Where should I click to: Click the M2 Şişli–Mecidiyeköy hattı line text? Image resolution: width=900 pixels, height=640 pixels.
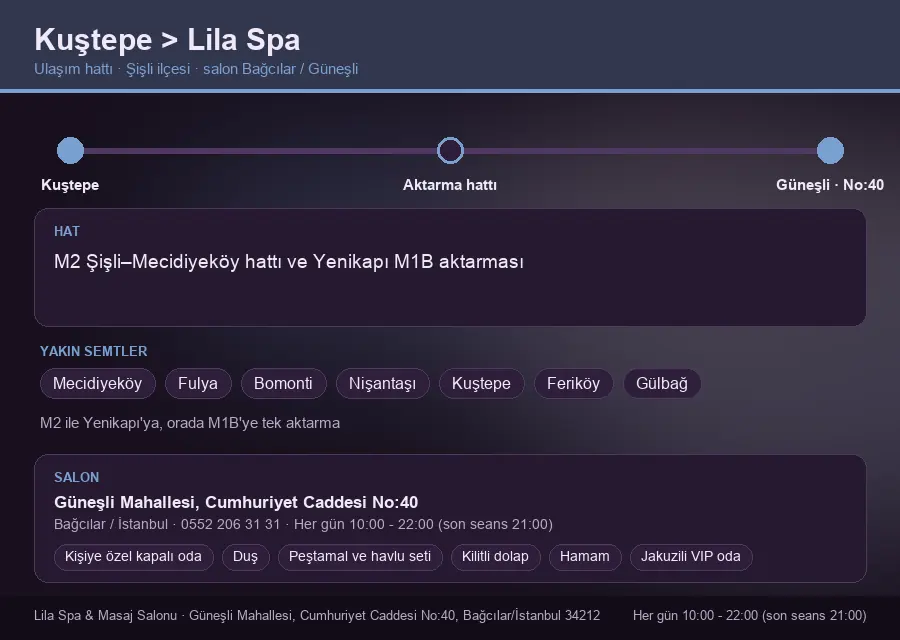[289, 262]
